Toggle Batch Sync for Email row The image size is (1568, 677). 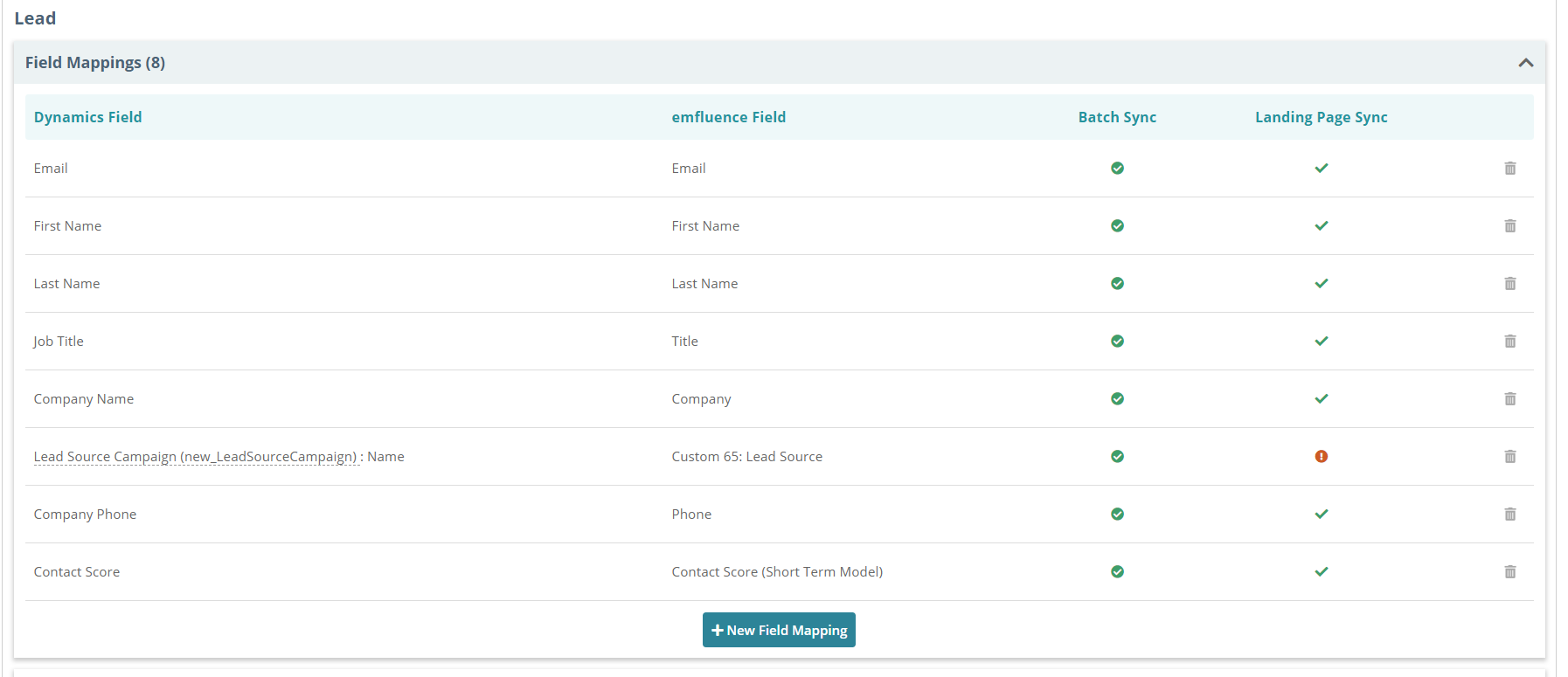click(1117, 168)
